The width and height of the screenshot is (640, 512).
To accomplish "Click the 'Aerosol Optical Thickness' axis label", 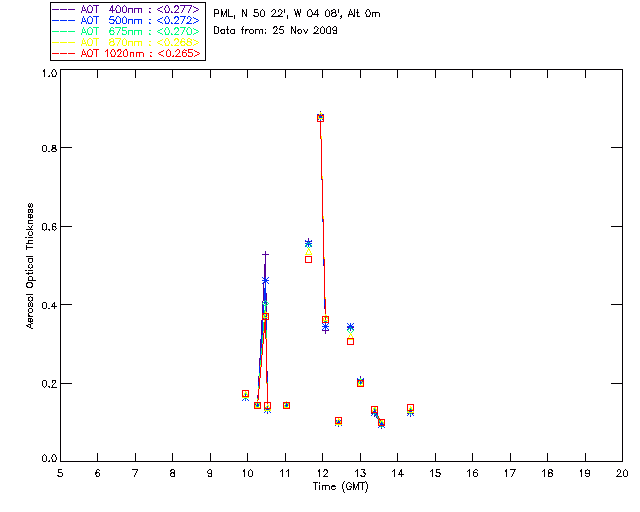I will pyautogui.click(x=30, y=266).
